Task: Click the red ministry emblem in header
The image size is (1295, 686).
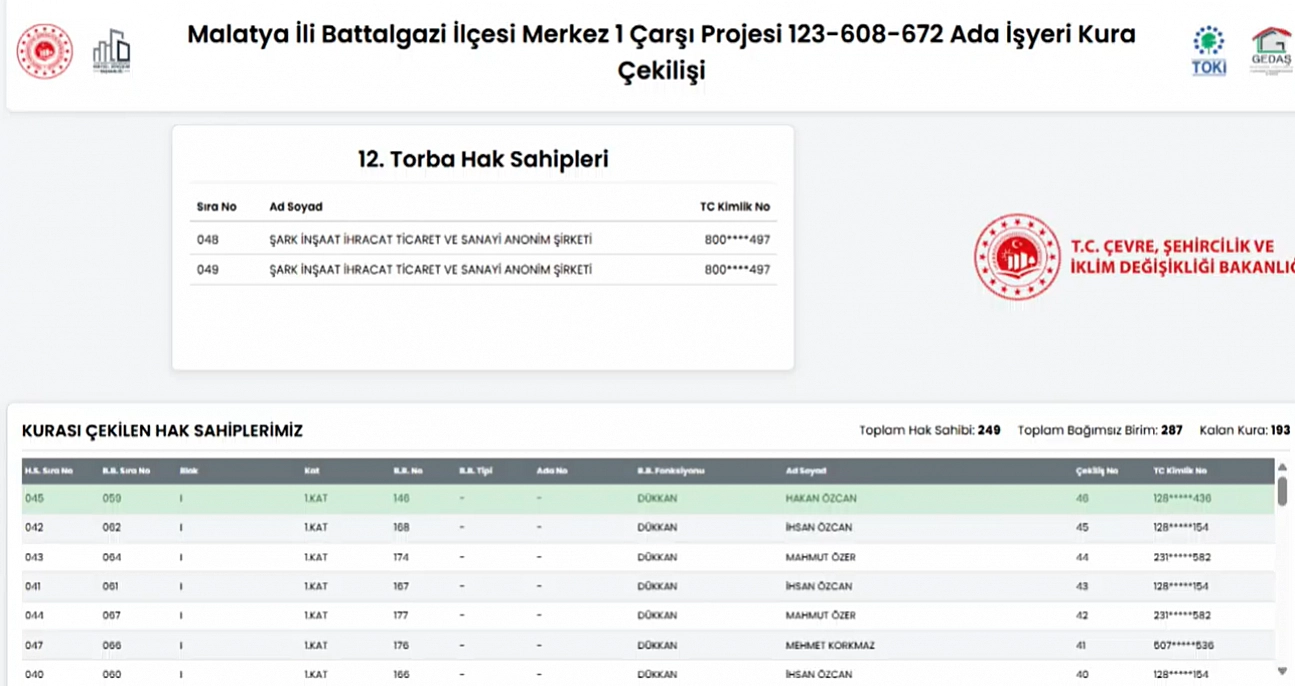Action: tap(45, 51)
